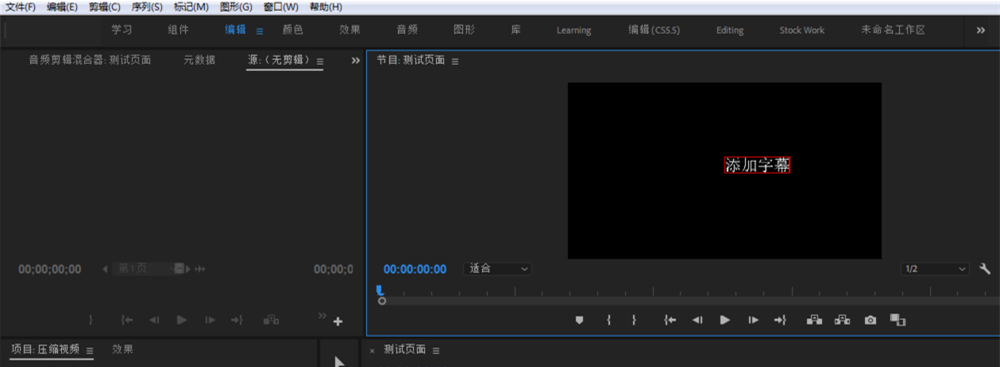Export frame with the camera icon
1000x367 pixels.
click(x=870, y=320)
